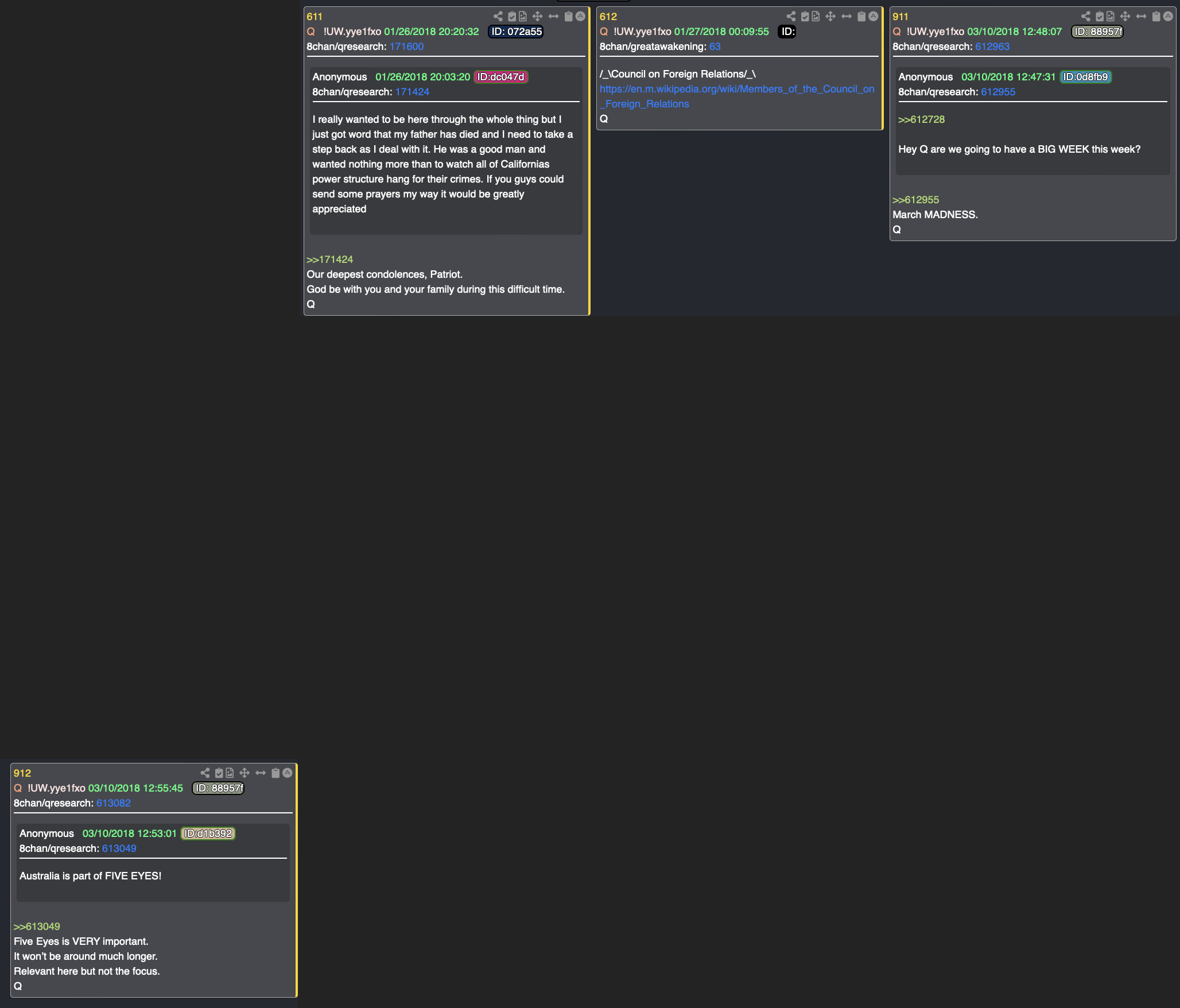Viewport: 1180px width, 1008px height.
Task: Click the image file icon on post 912
Action: 230,773
